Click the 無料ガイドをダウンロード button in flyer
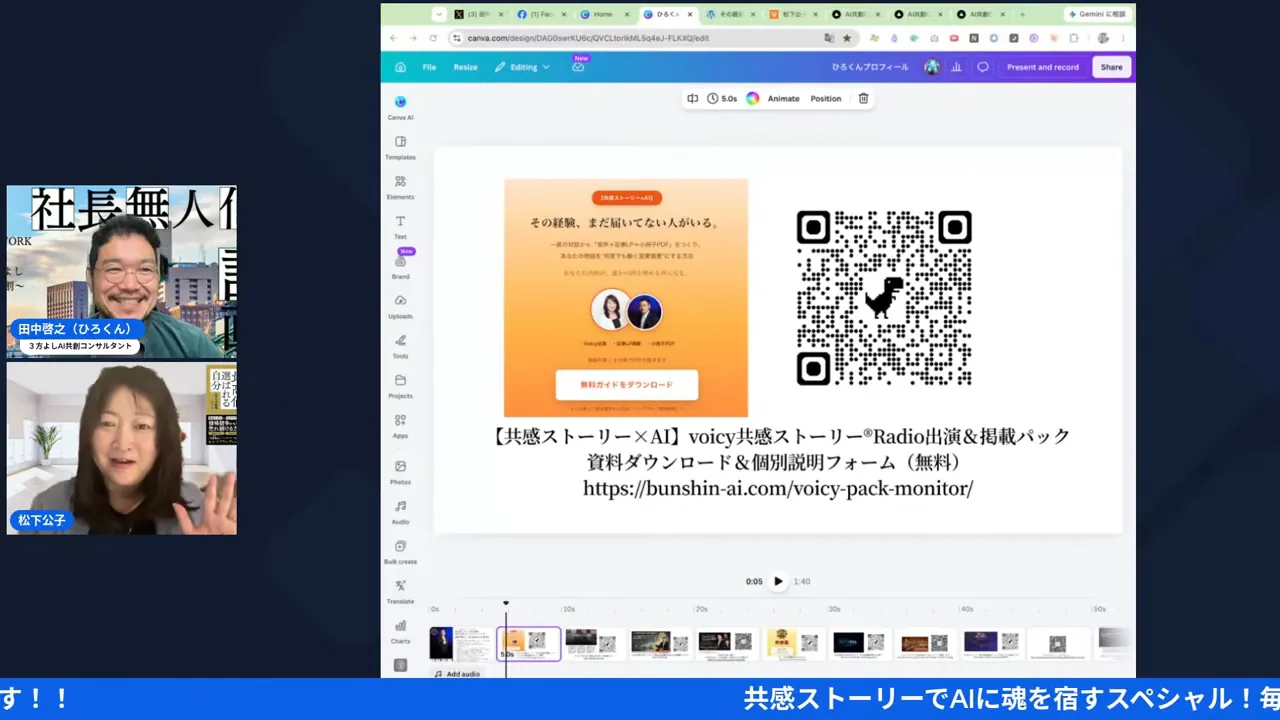The height and width of the screenshot is (720, 1280). [x=626, y=385]
